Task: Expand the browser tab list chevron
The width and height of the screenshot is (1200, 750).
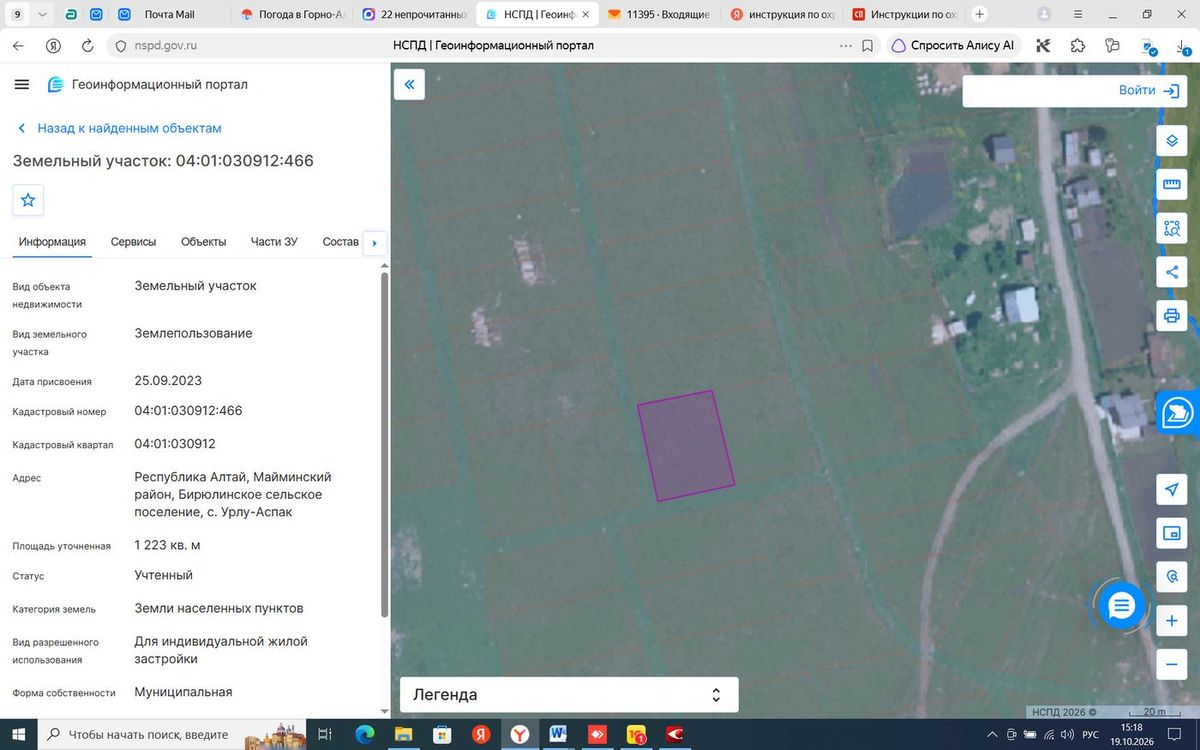Action: coord(41,15)
